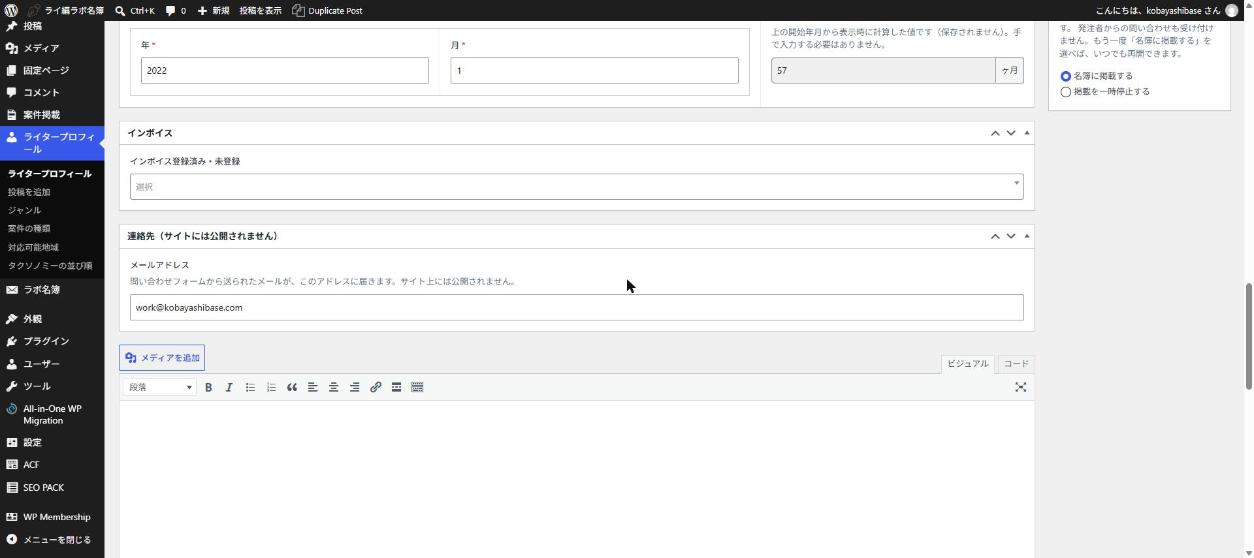Focus the 年 field containing 2022
Viewport: 1254px width, 558px height.
click(284, 70)
